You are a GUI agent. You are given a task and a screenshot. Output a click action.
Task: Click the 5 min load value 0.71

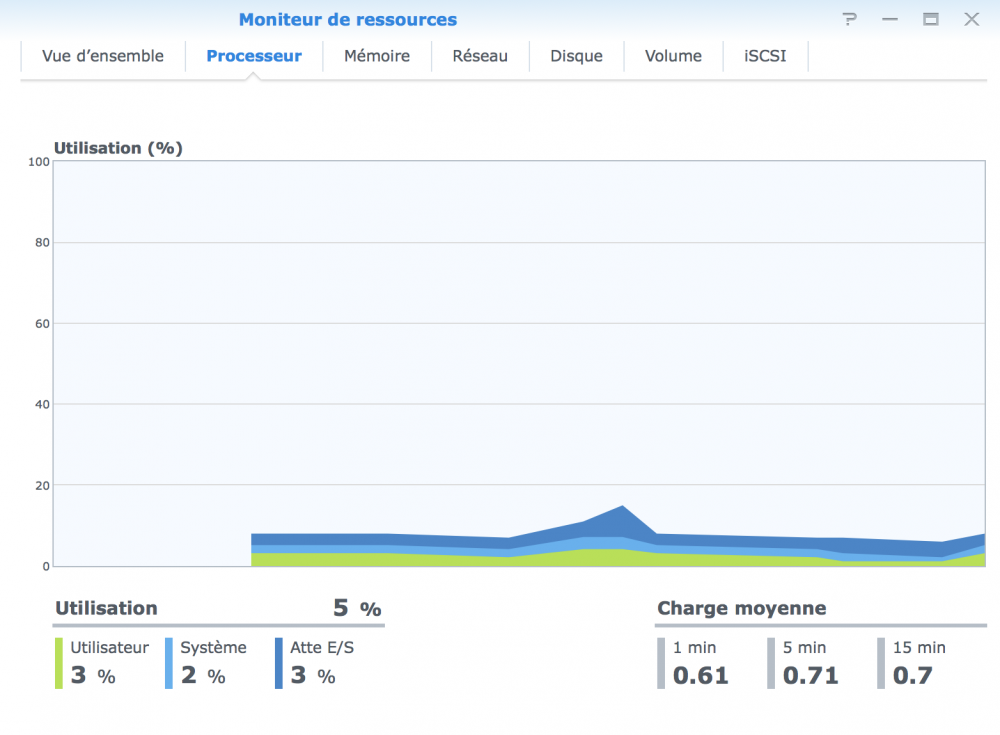tap(811, 675)
